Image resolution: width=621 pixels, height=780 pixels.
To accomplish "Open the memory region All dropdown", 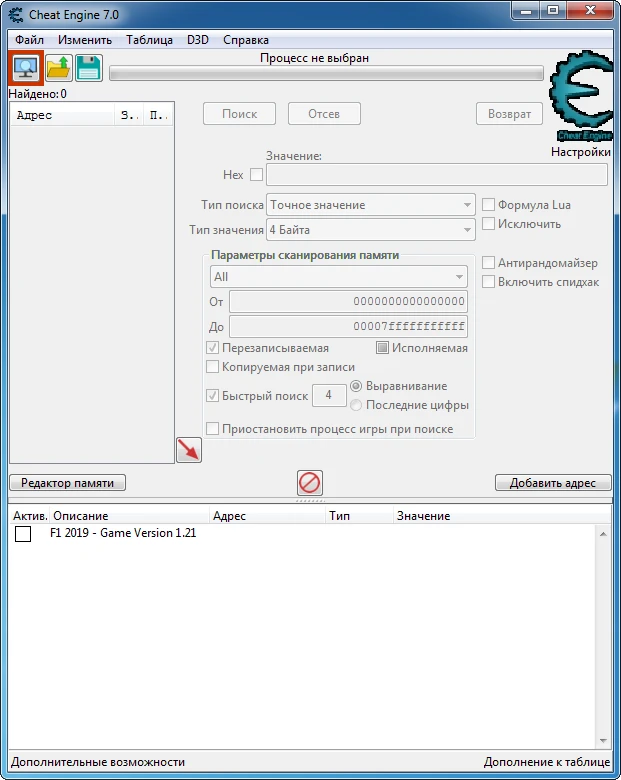I will [x=338, y=277].
